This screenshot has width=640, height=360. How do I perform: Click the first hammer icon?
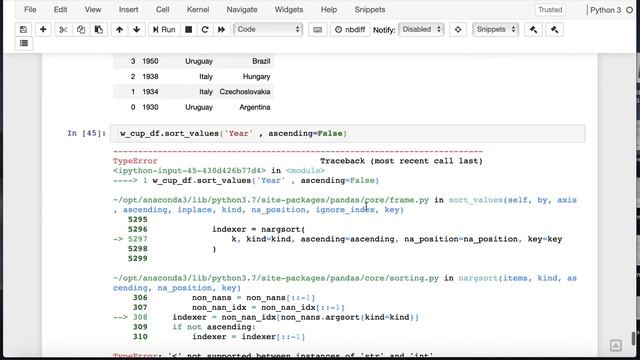click(x=533, y=29)
